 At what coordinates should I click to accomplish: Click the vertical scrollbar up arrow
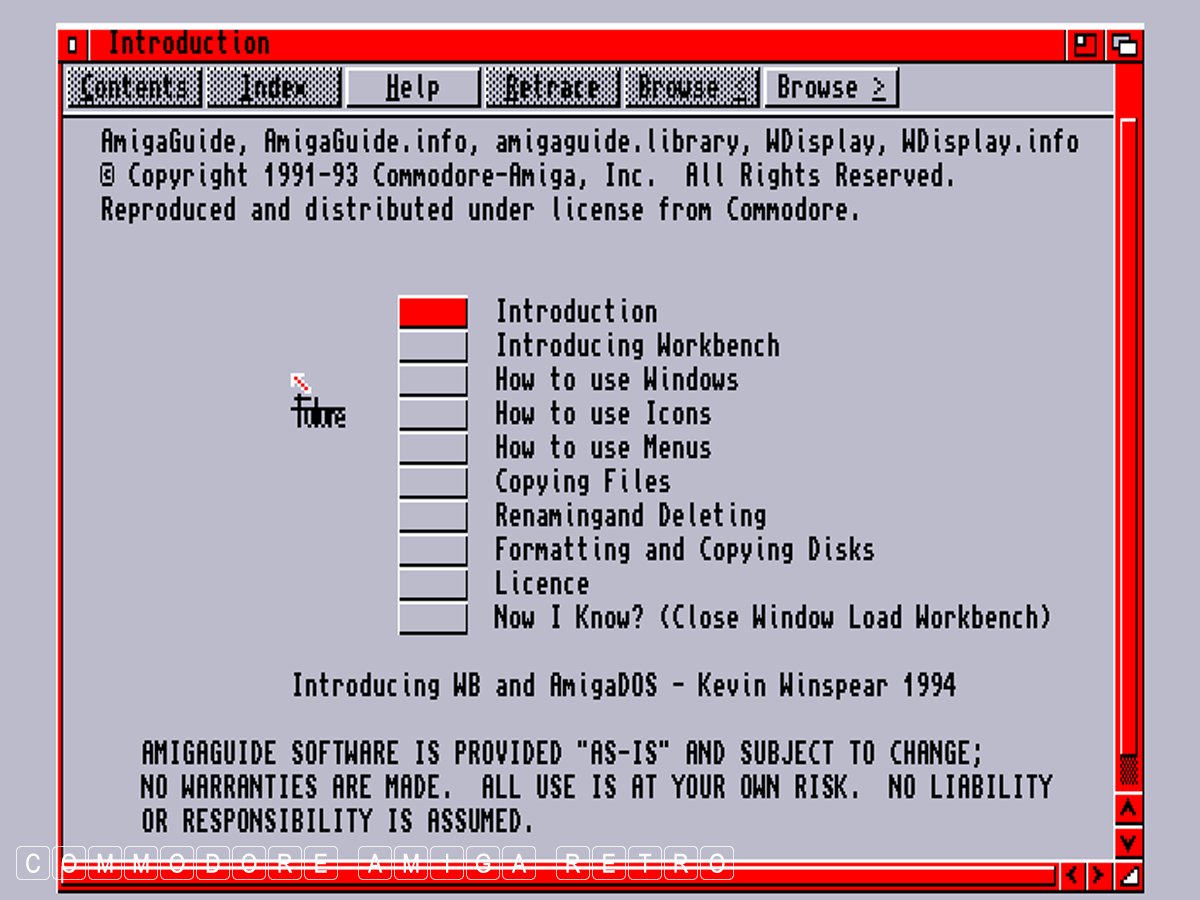[1128, 807]
